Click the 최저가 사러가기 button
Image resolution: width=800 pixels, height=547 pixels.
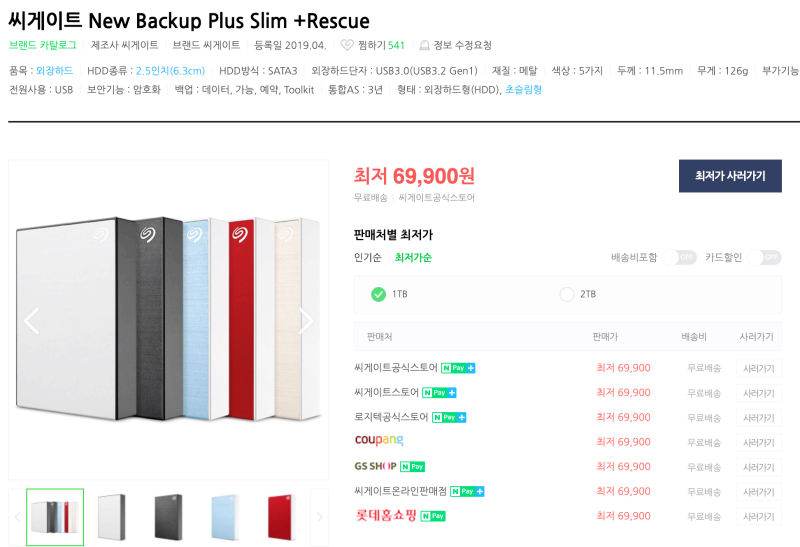pos(730,176)
